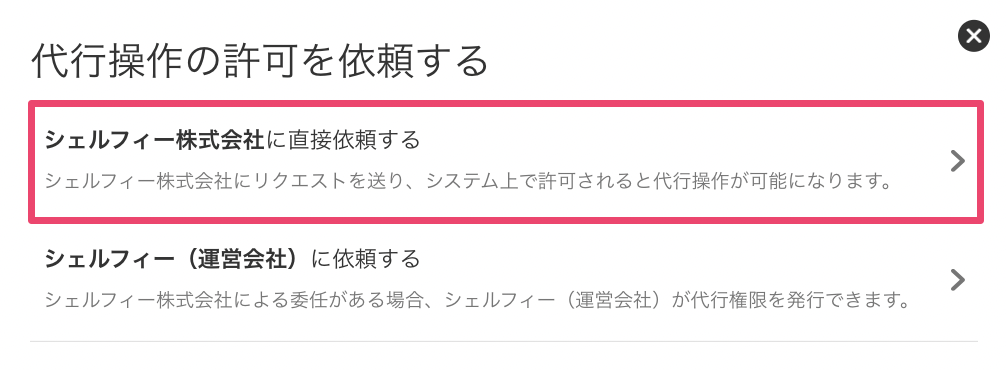Click the description starting シェルフィー株式会社による委任がある場合
Image resolution: width=1006 pixels, height=370 pixels.
coord(478,300)
